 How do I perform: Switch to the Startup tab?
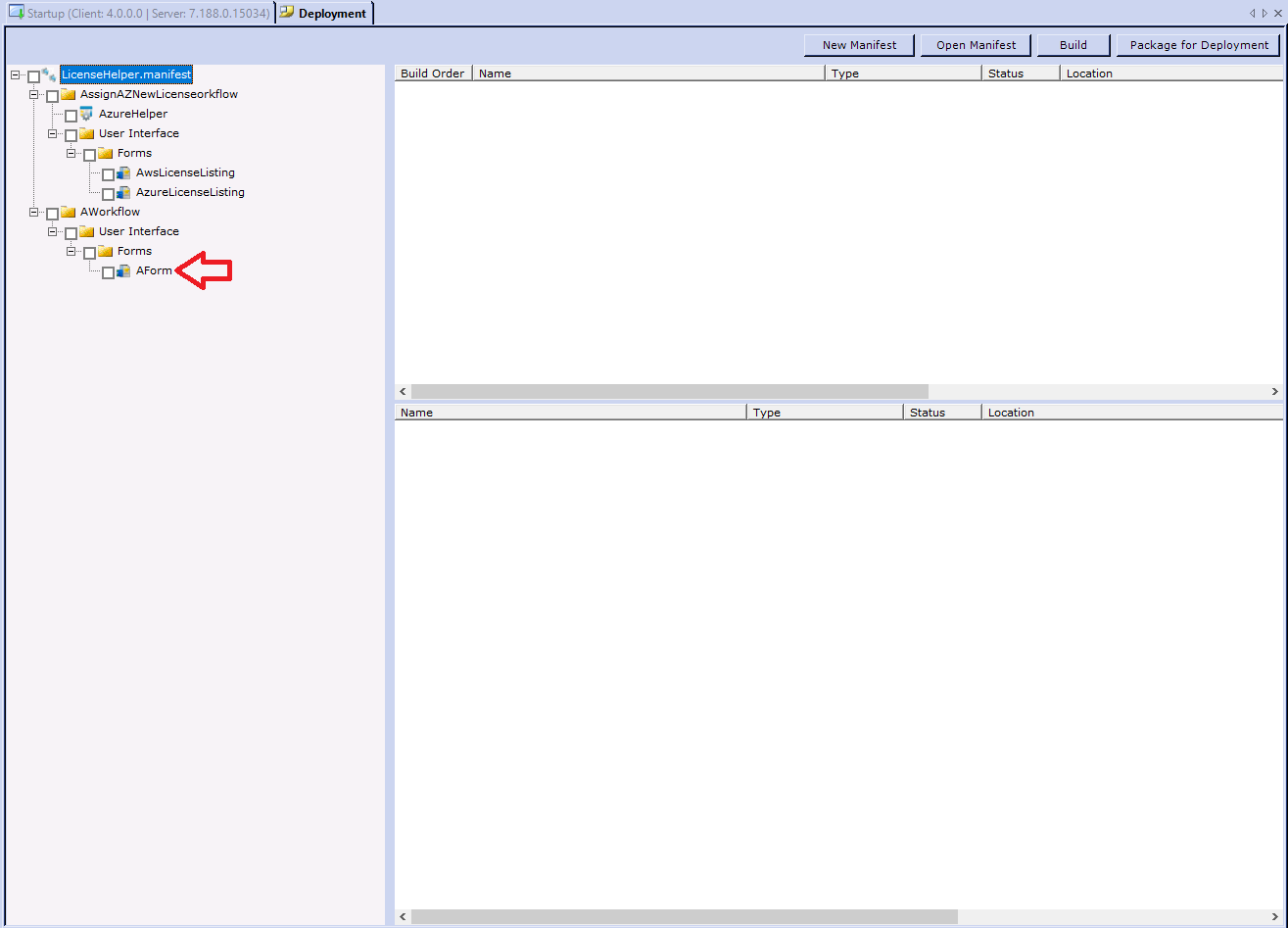click(x=139, y=14)
